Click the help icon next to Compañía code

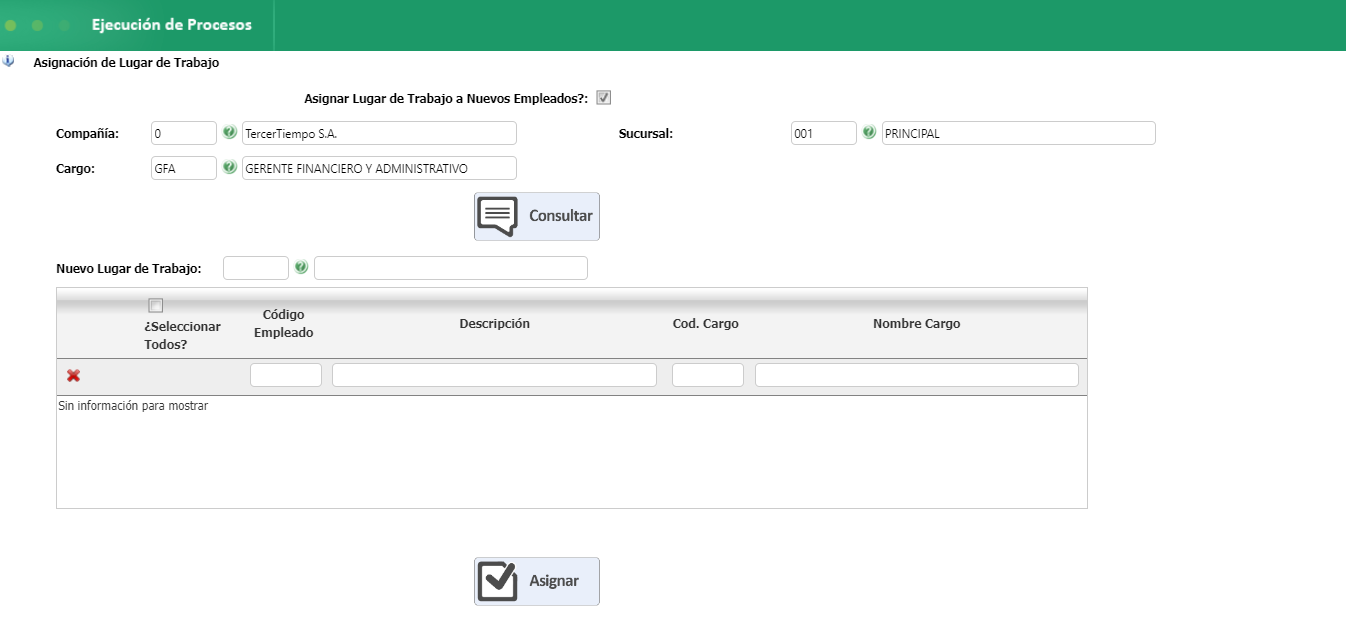230,132
